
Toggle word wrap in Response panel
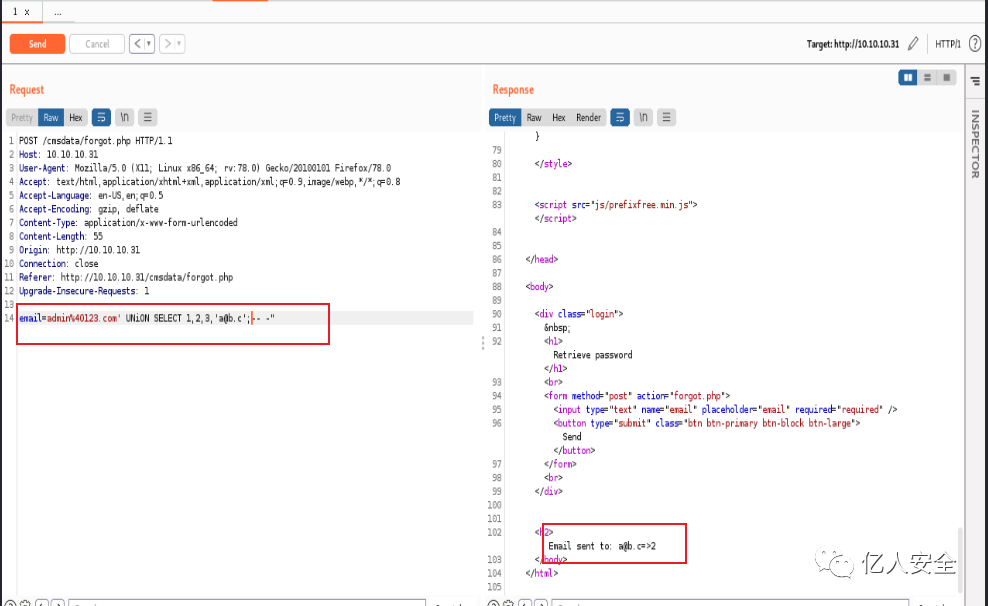[x=619, y=117]
